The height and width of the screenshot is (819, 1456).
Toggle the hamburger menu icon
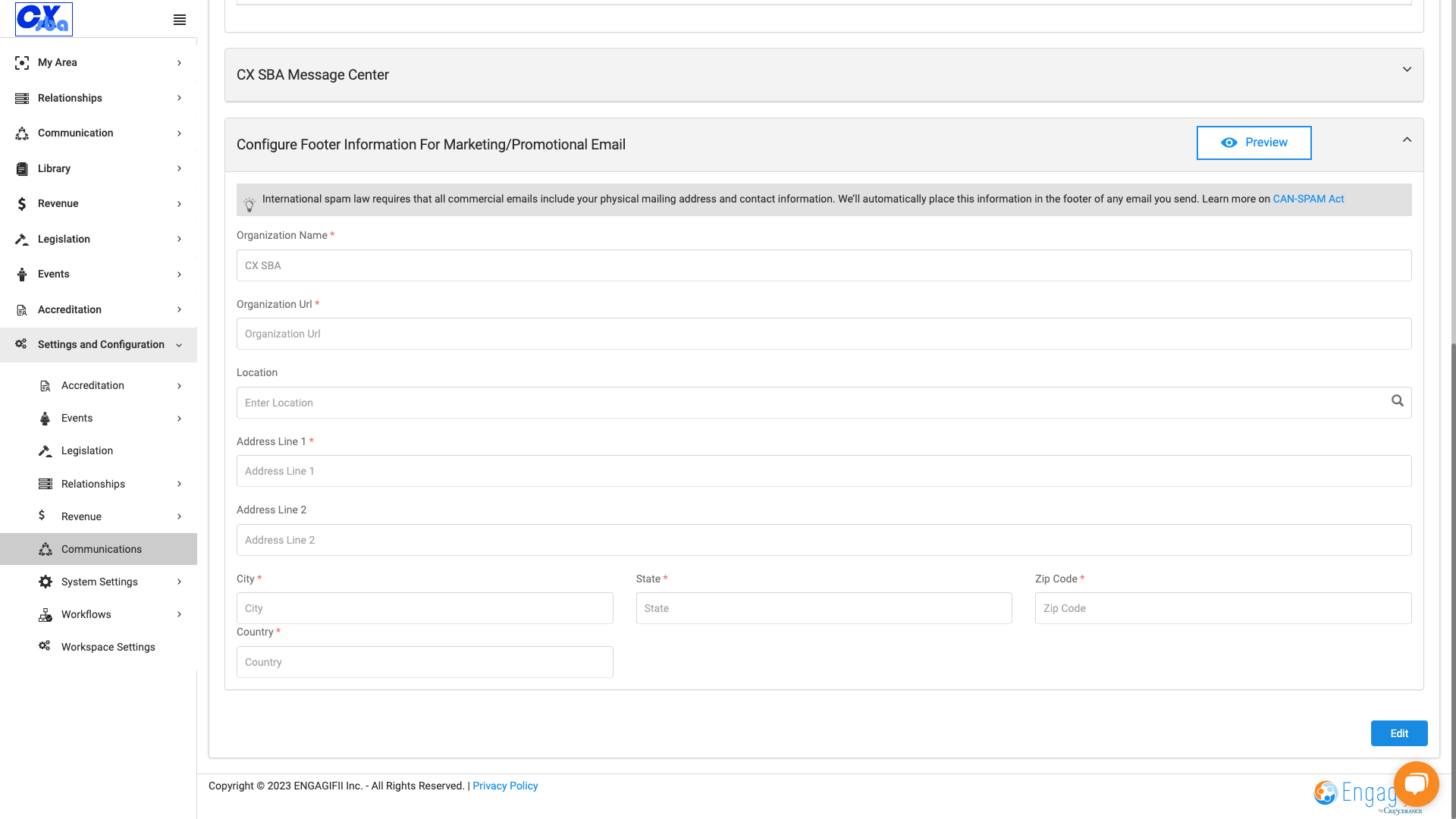(x=180, y=20)
